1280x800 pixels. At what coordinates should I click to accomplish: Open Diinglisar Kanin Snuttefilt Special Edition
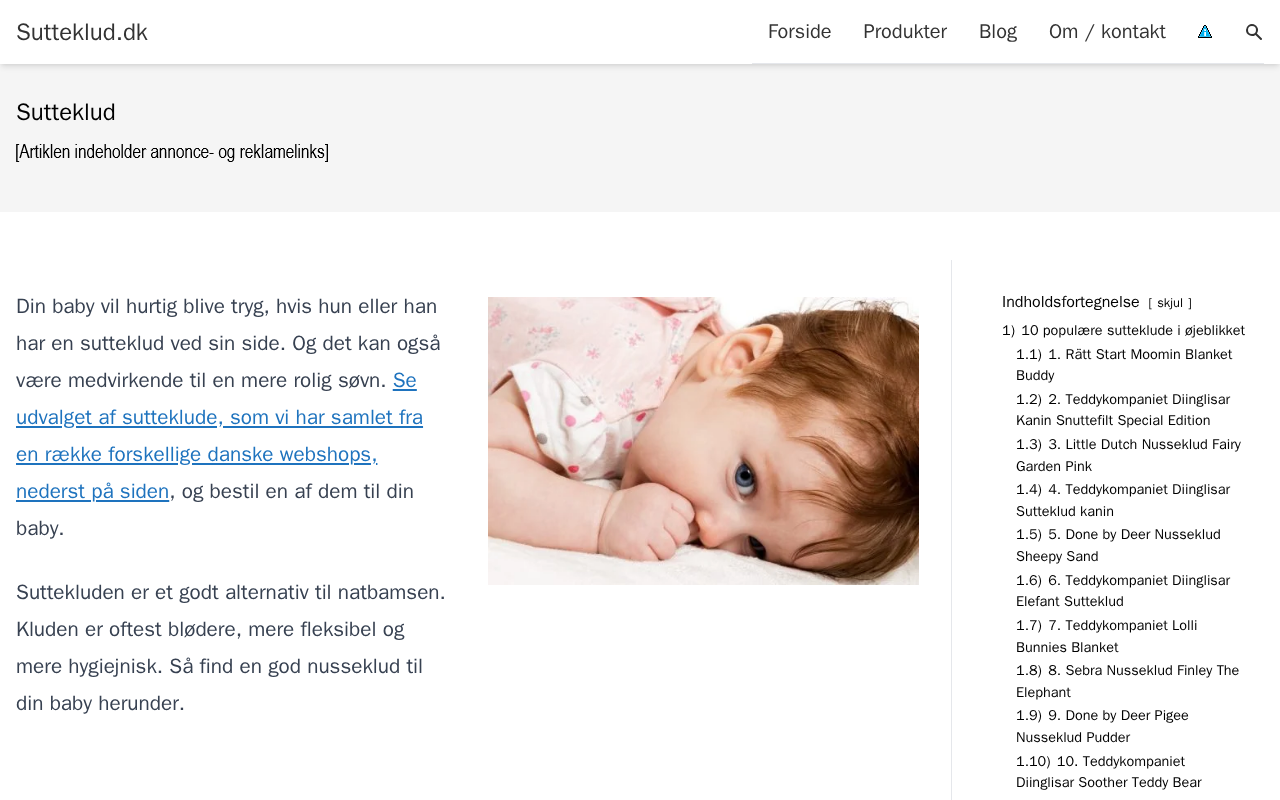(1123, 410)
